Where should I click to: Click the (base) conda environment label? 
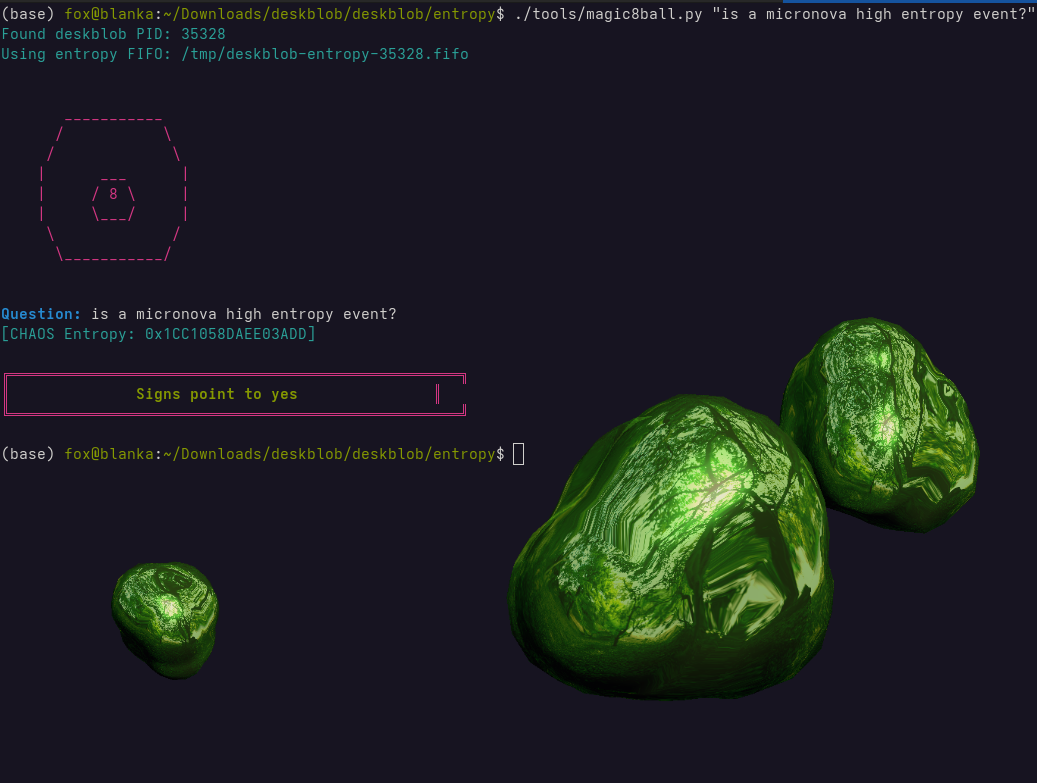click(29, 453)
